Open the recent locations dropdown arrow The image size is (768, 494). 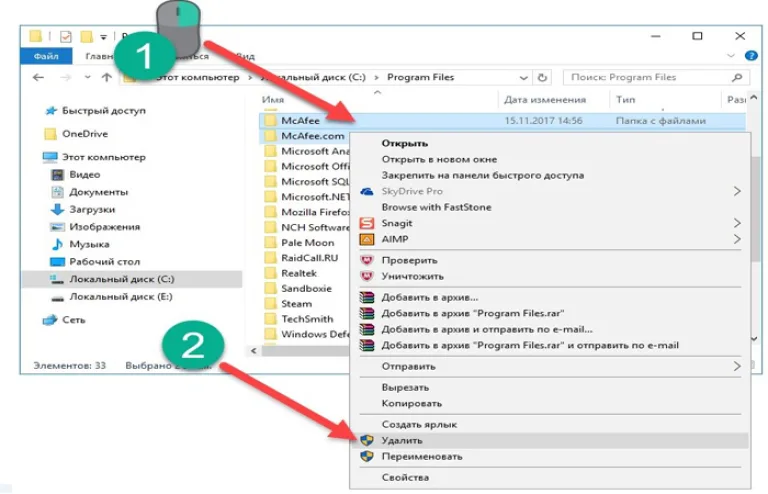point(87,77)
